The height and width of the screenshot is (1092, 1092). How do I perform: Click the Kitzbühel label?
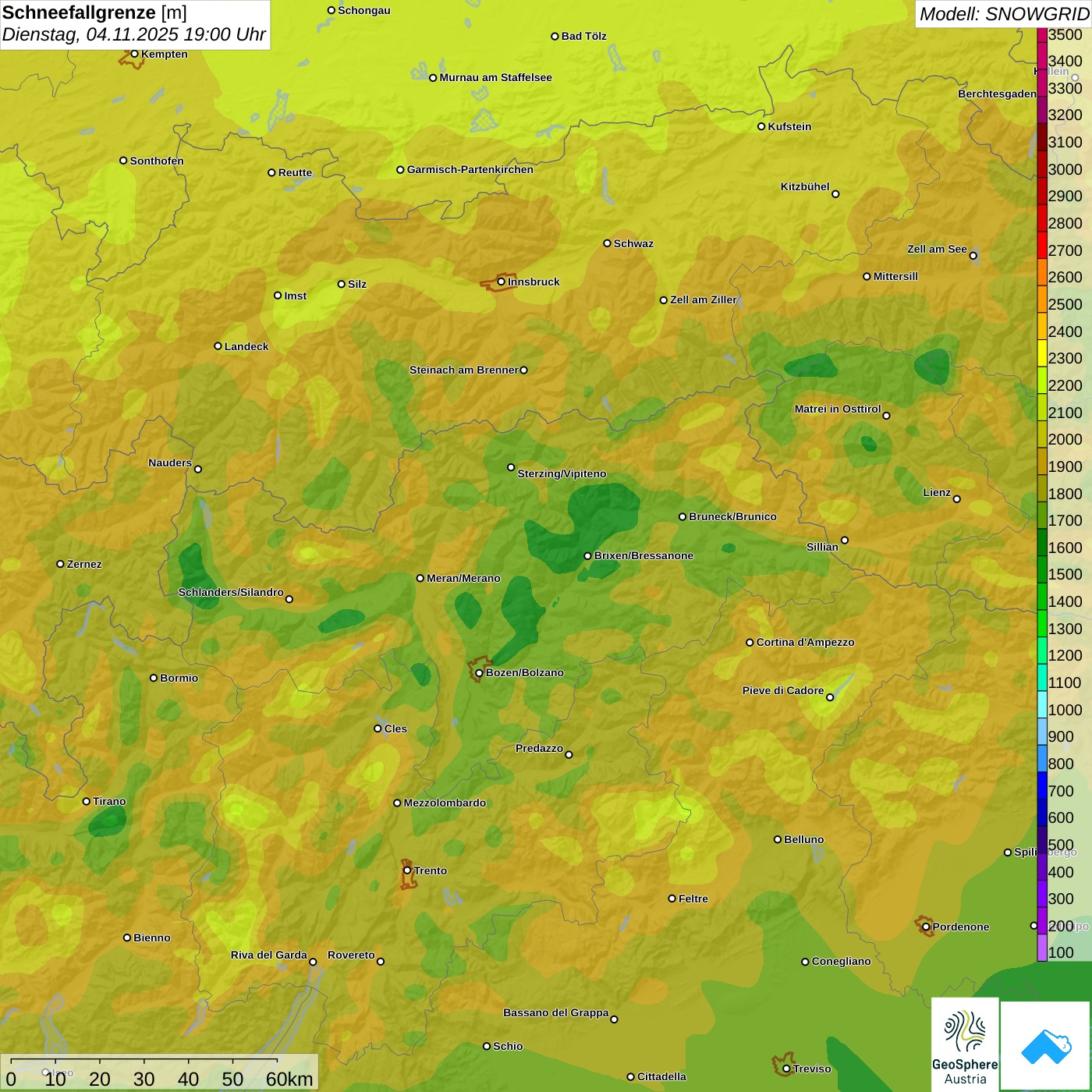805,186
